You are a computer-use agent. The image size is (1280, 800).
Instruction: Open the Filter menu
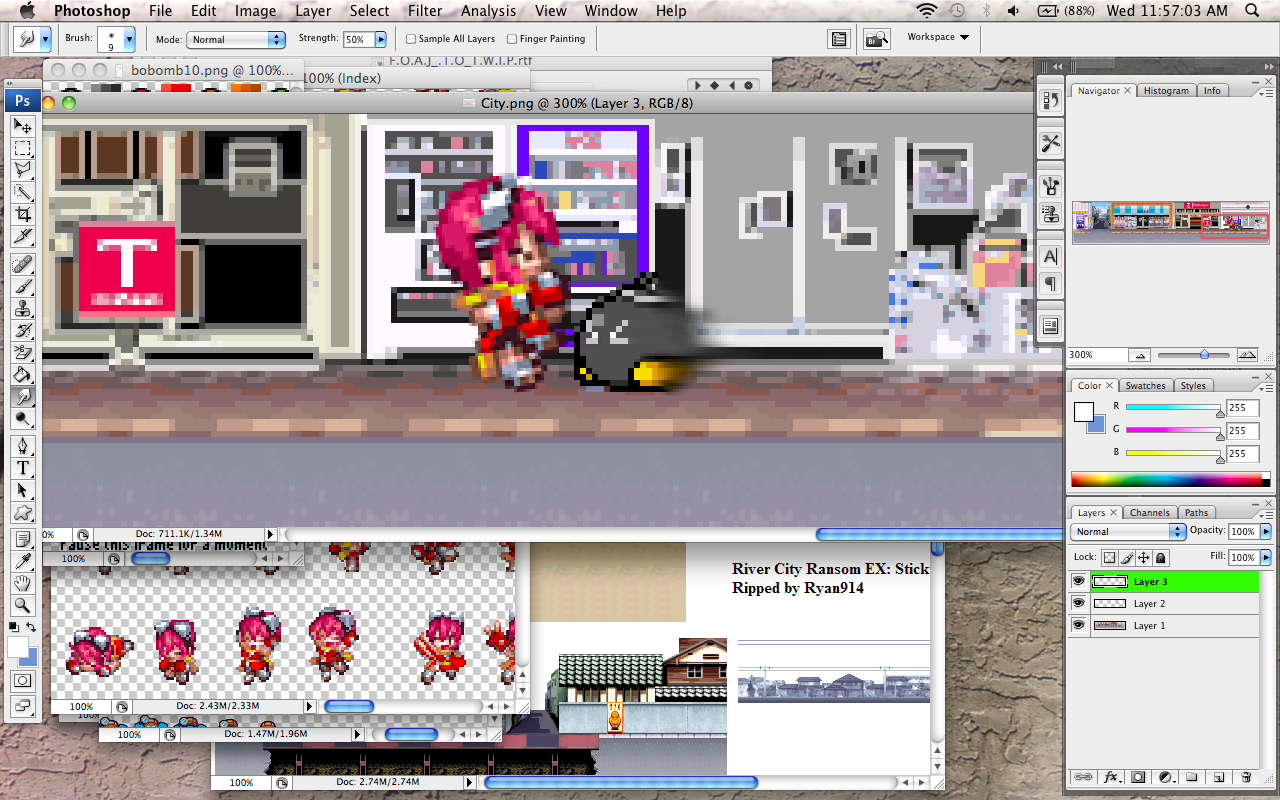coord(425,11)
